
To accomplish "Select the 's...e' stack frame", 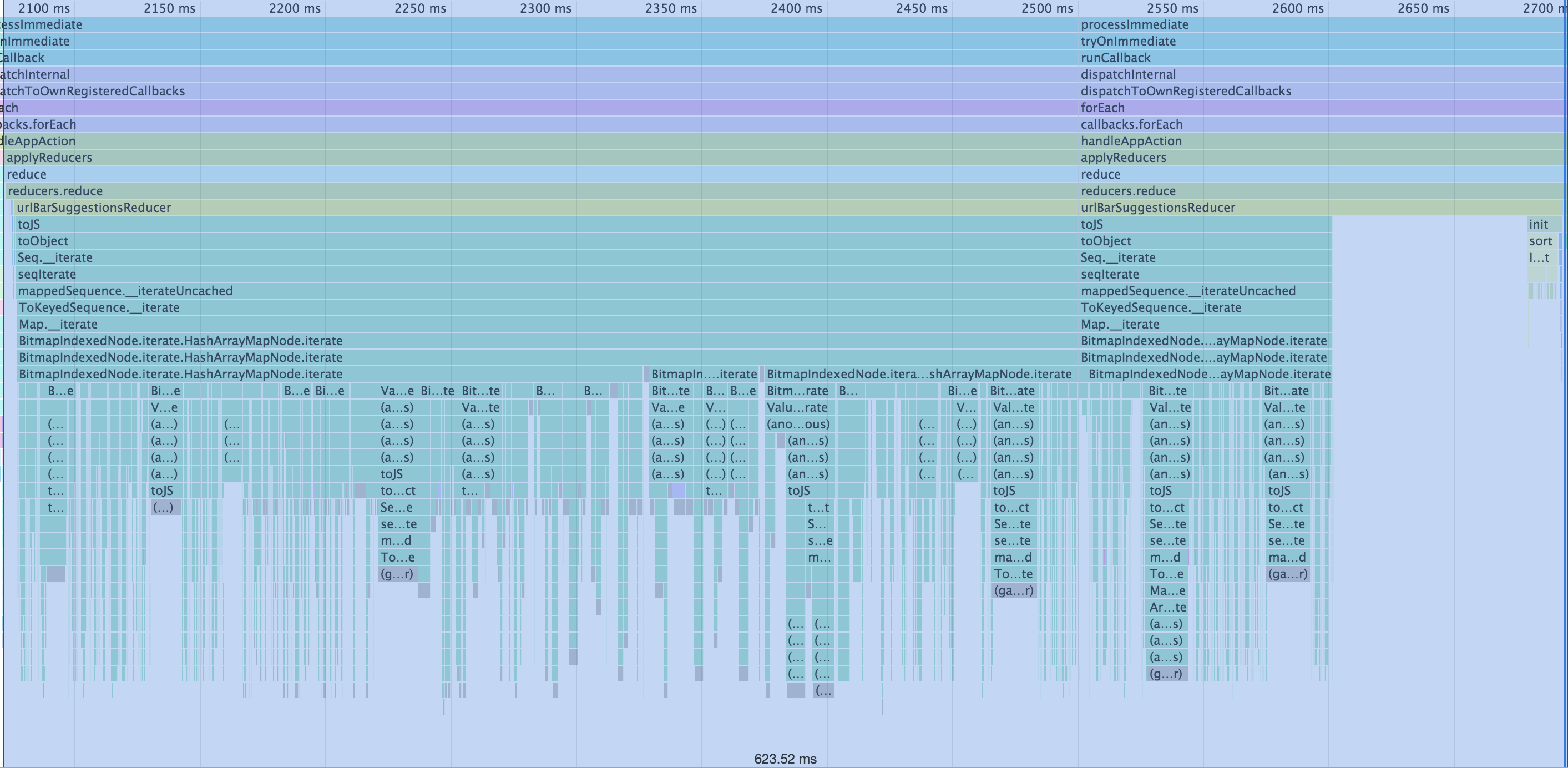I will [820, 541].
